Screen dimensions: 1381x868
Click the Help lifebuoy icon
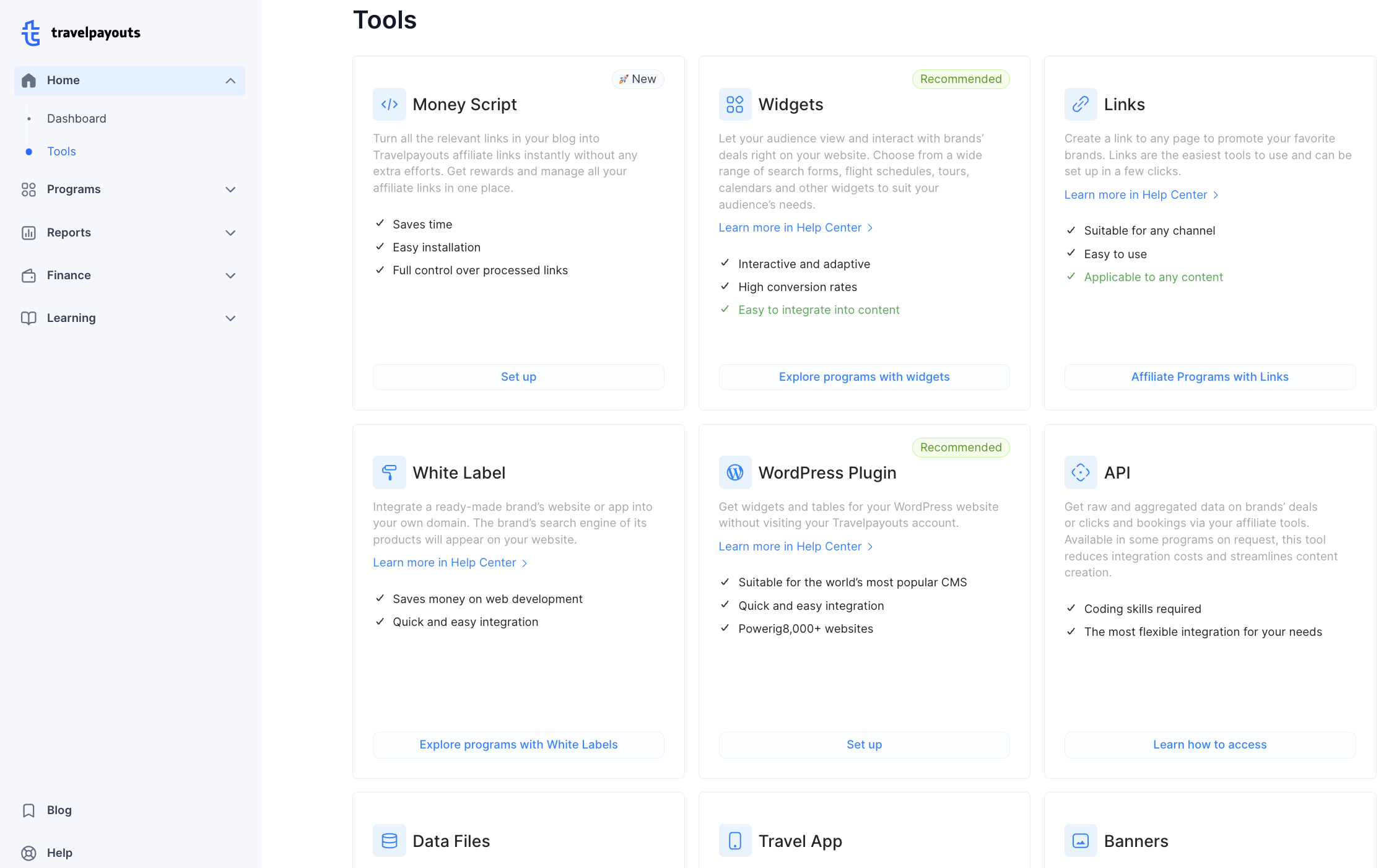(x=28, y=853)
